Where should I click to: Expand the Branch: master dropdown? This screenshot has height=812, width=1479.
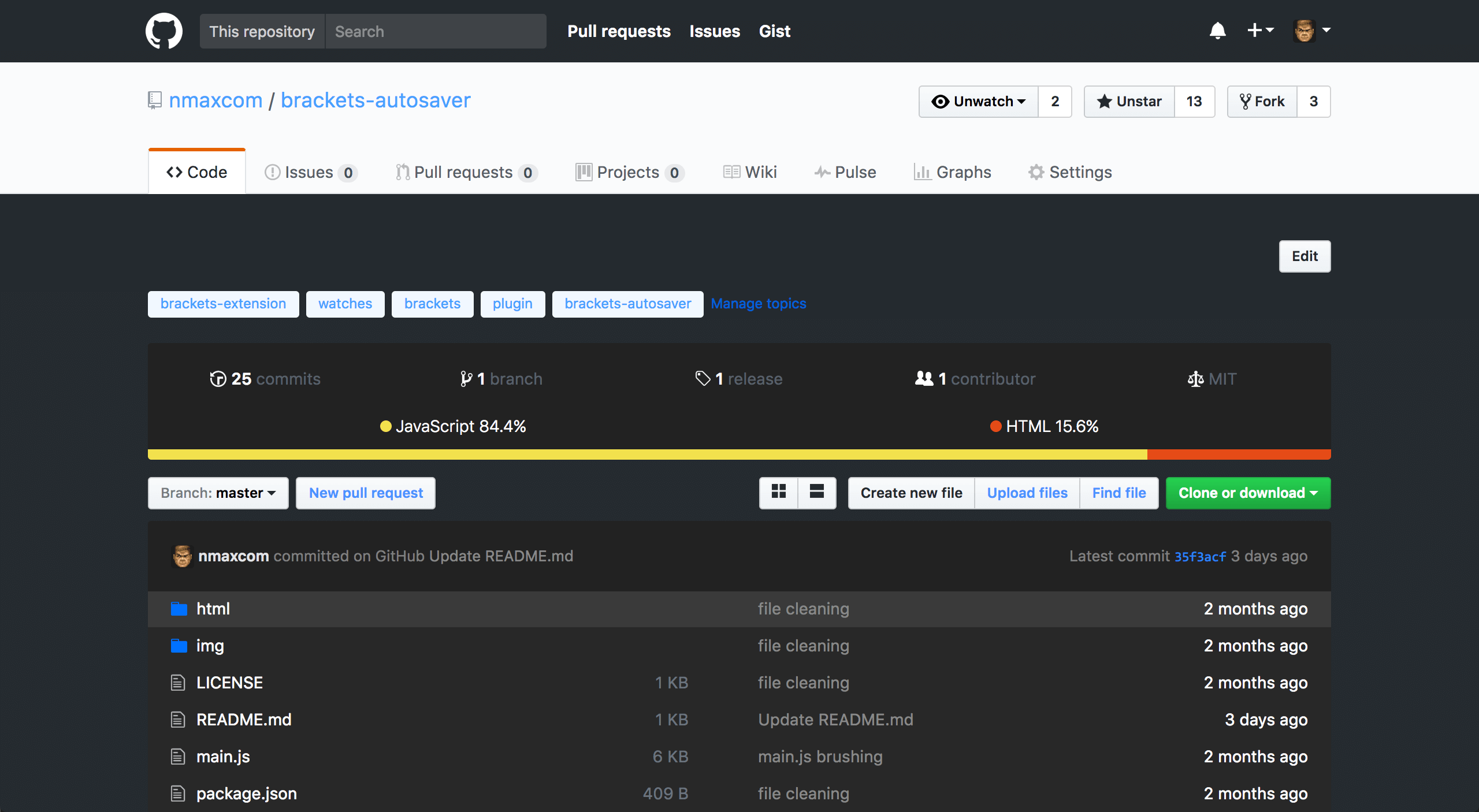(x=218, y=493)
